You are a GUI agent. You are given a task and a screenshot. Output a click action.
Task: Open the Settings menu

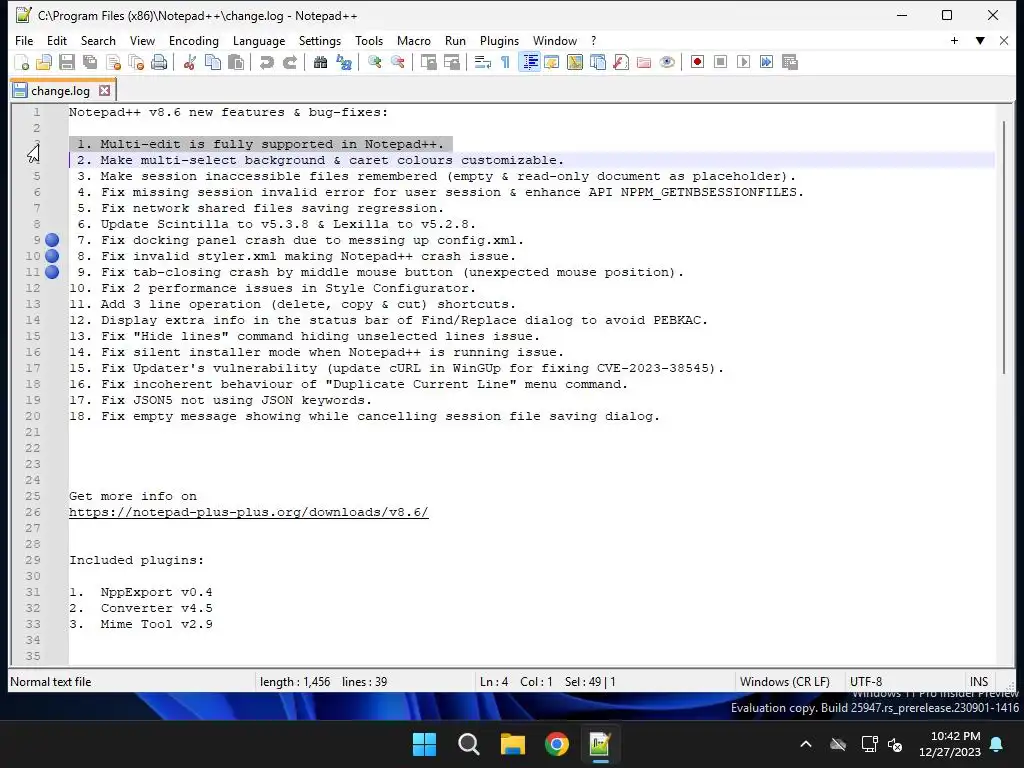click(320, 40)
